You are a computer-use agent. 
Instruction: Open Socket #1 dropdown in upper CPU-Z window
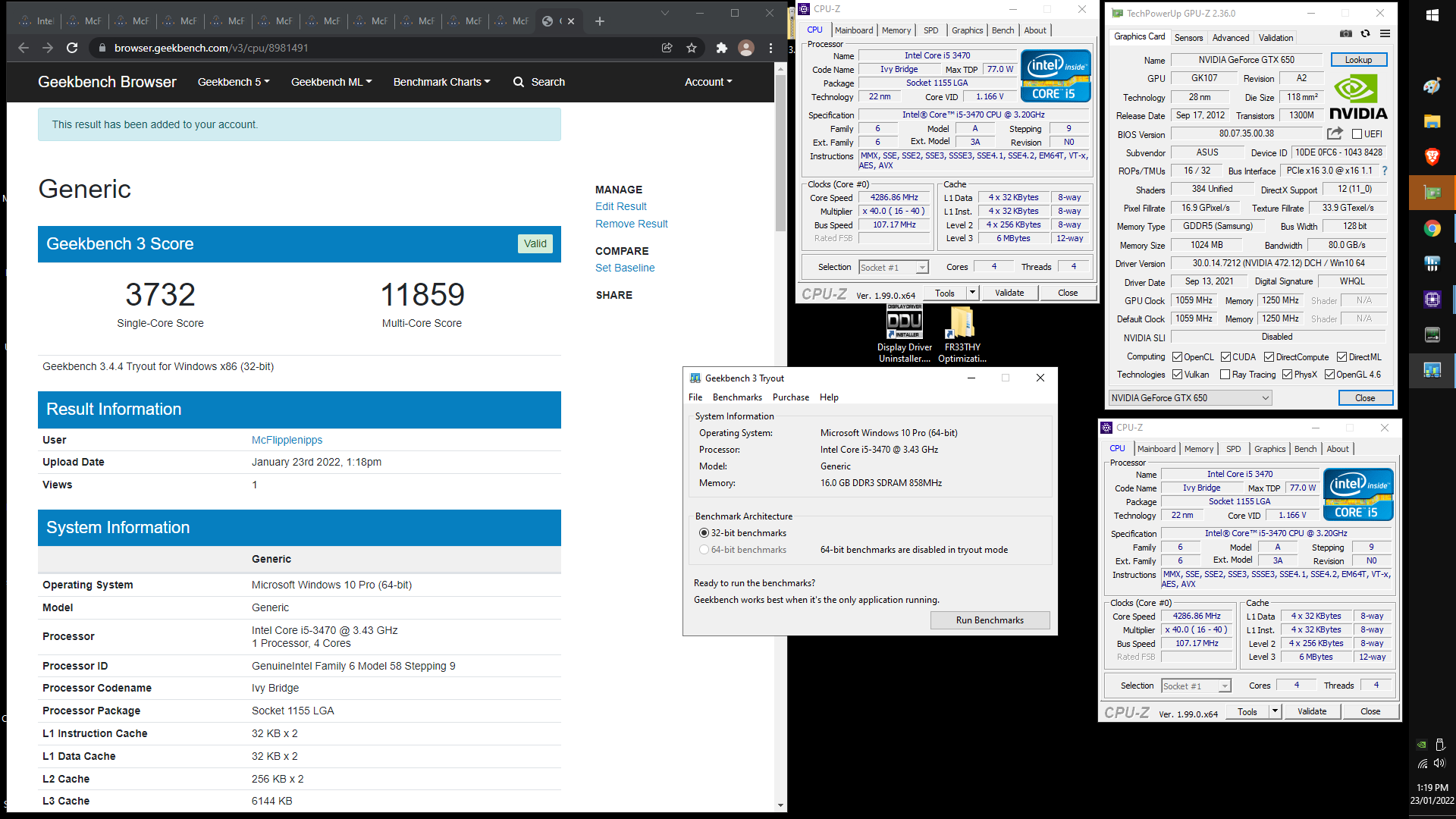click(x=893, y=268)
